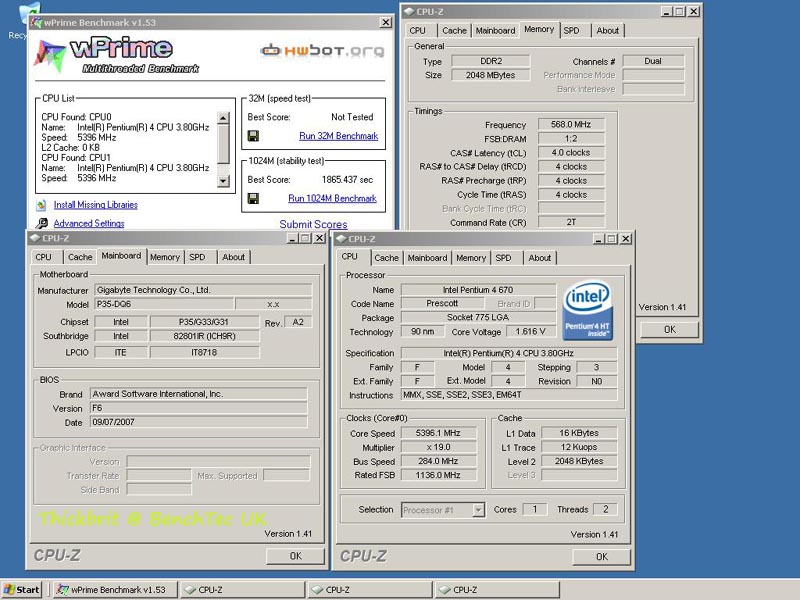Click the Southbridge 82801IR (ICH9R) field
Viewport: 800px width, 600px height.
click(205, 336)
